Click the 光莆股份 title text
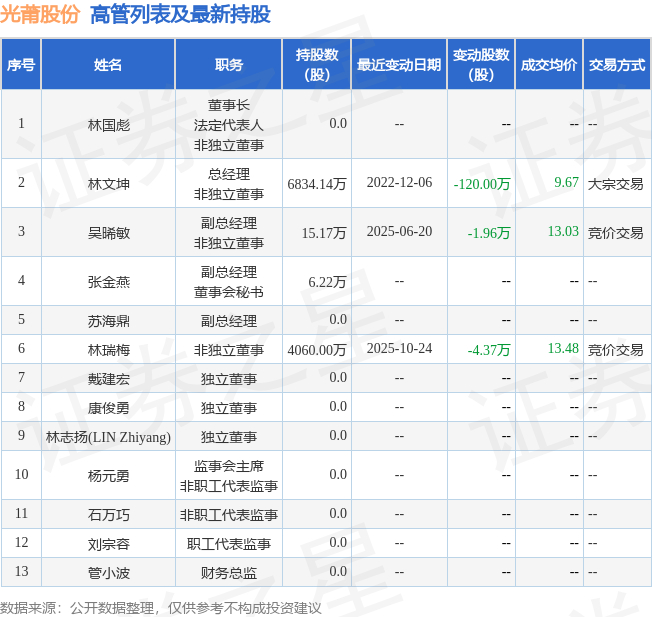 coord(40,14)
